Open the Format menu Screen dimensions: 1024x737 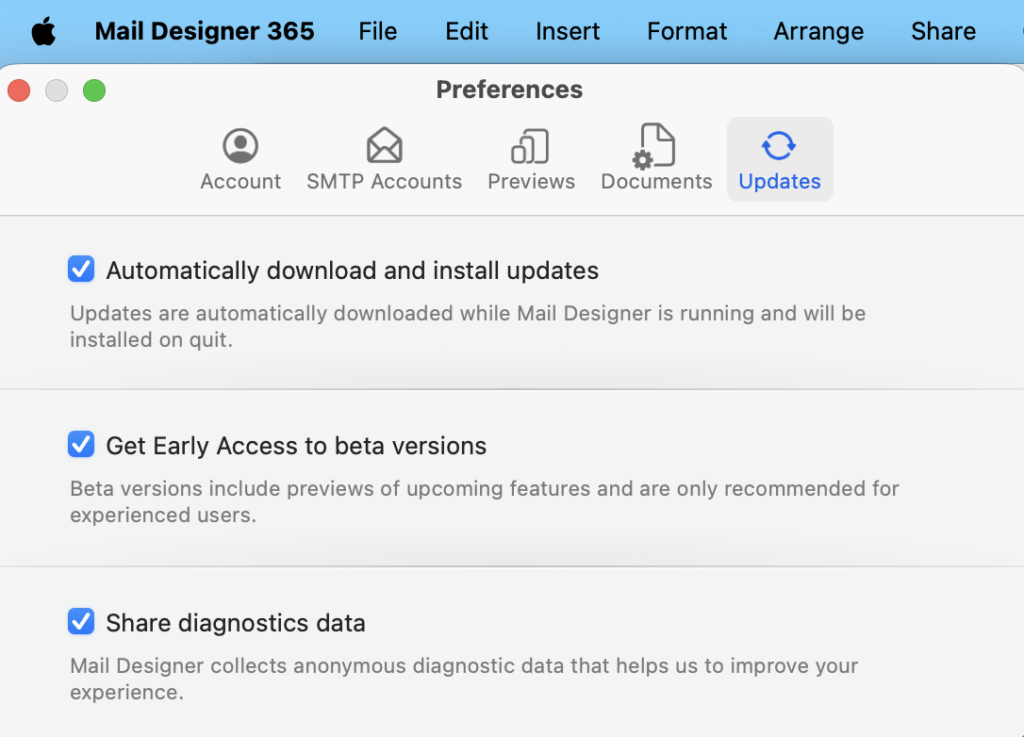(687, 31)
